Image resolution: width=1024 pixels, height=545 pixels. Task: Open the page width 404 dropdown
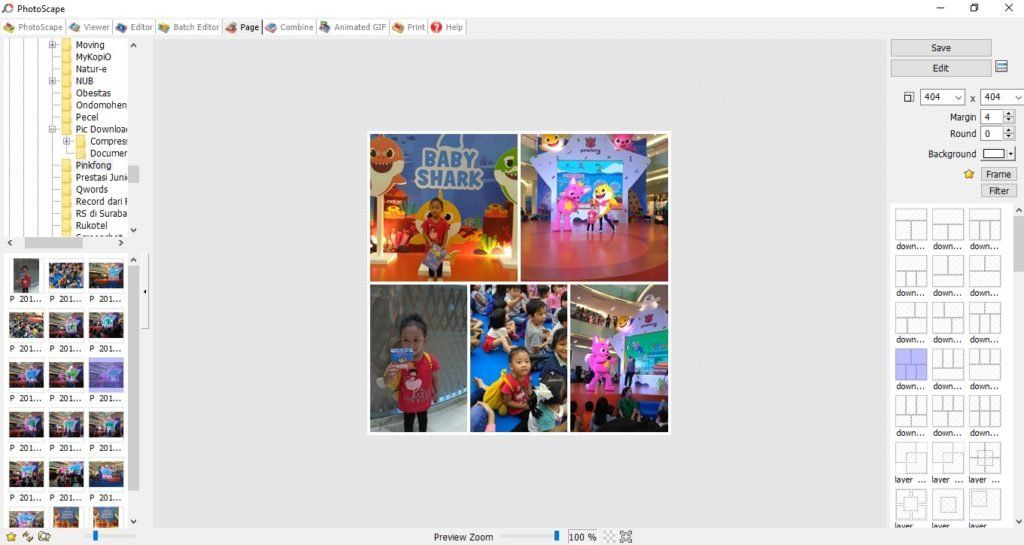click(x=958, y=97)
